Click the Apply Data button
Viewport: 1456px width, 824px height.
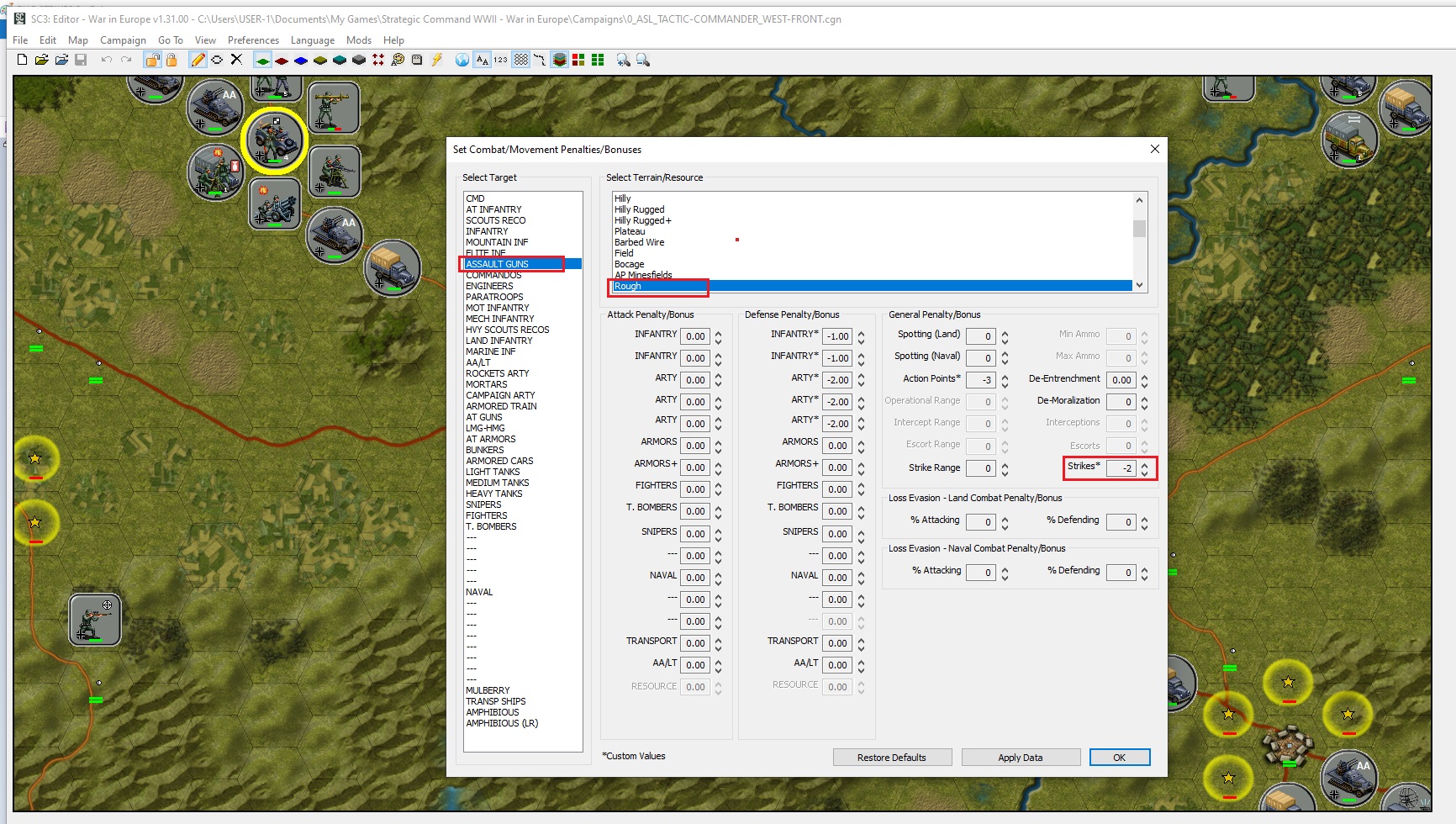(1021, 758)
